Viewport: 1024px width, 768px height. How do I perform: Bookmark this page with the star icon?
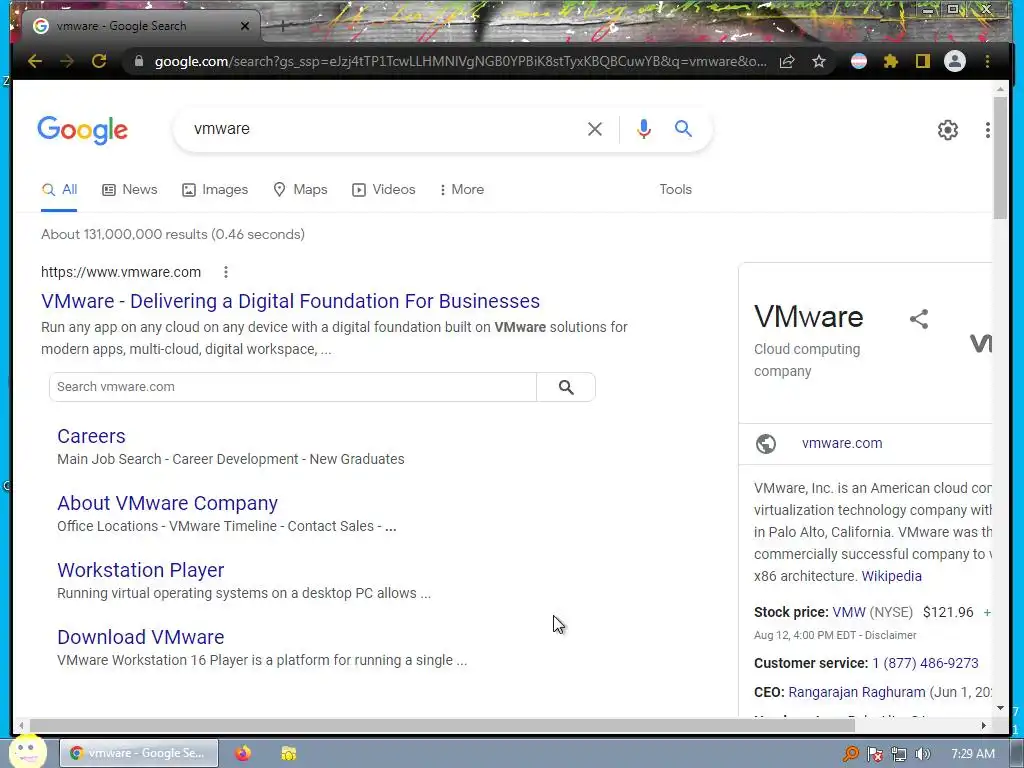(x=819, y=61)
